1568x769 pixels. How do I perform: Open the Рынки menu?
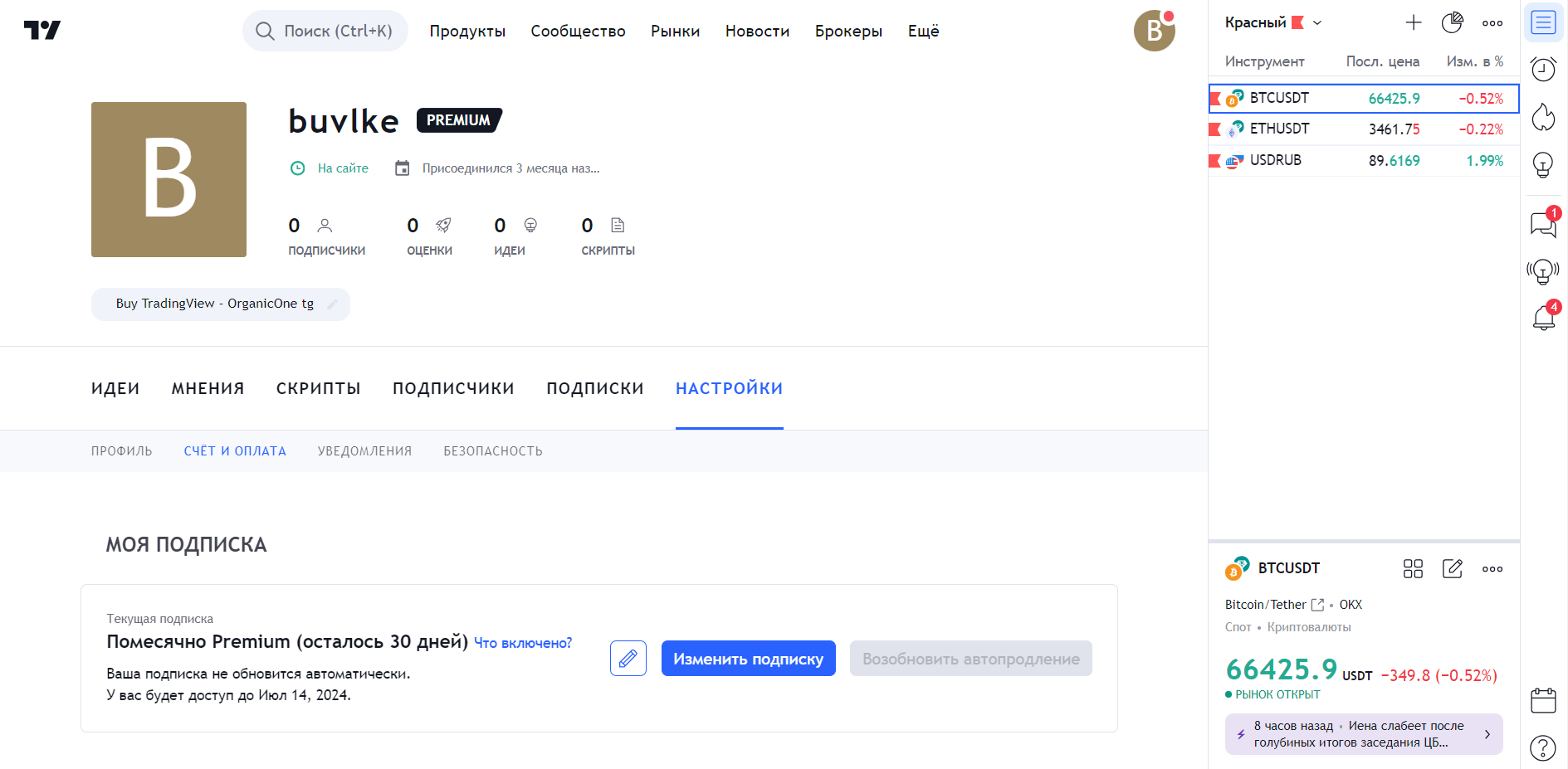(x=675, y=31)
